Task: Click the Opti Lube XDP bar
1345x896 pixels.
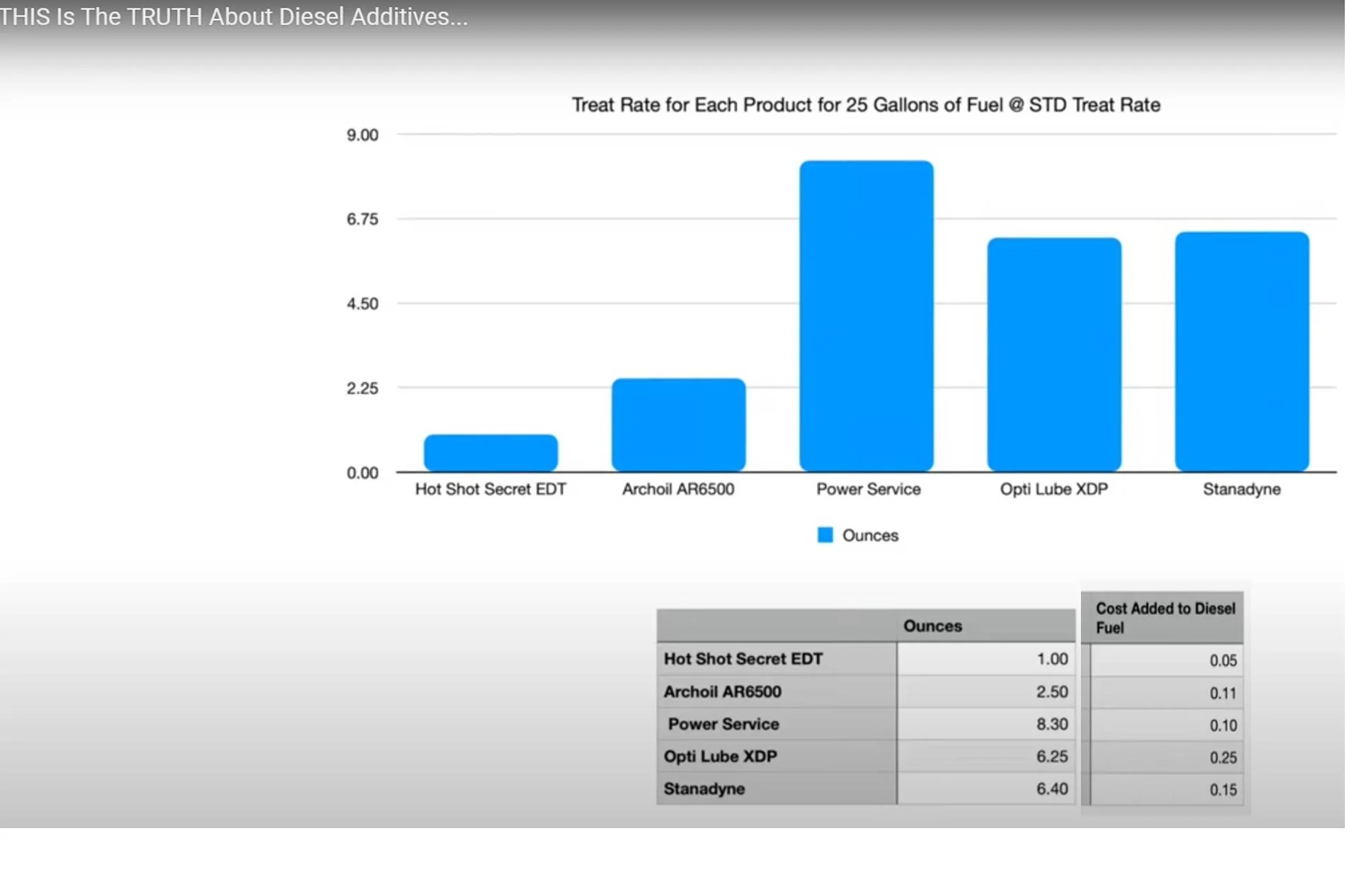Action: 1054,355
